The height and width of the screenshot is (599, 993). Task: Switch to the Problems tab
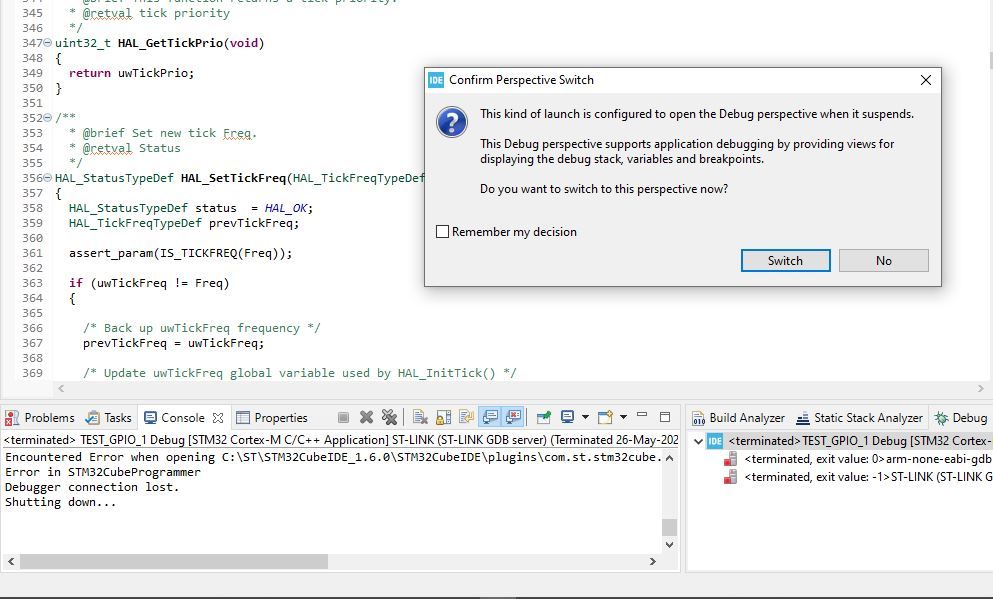click(x=40, y=418)
